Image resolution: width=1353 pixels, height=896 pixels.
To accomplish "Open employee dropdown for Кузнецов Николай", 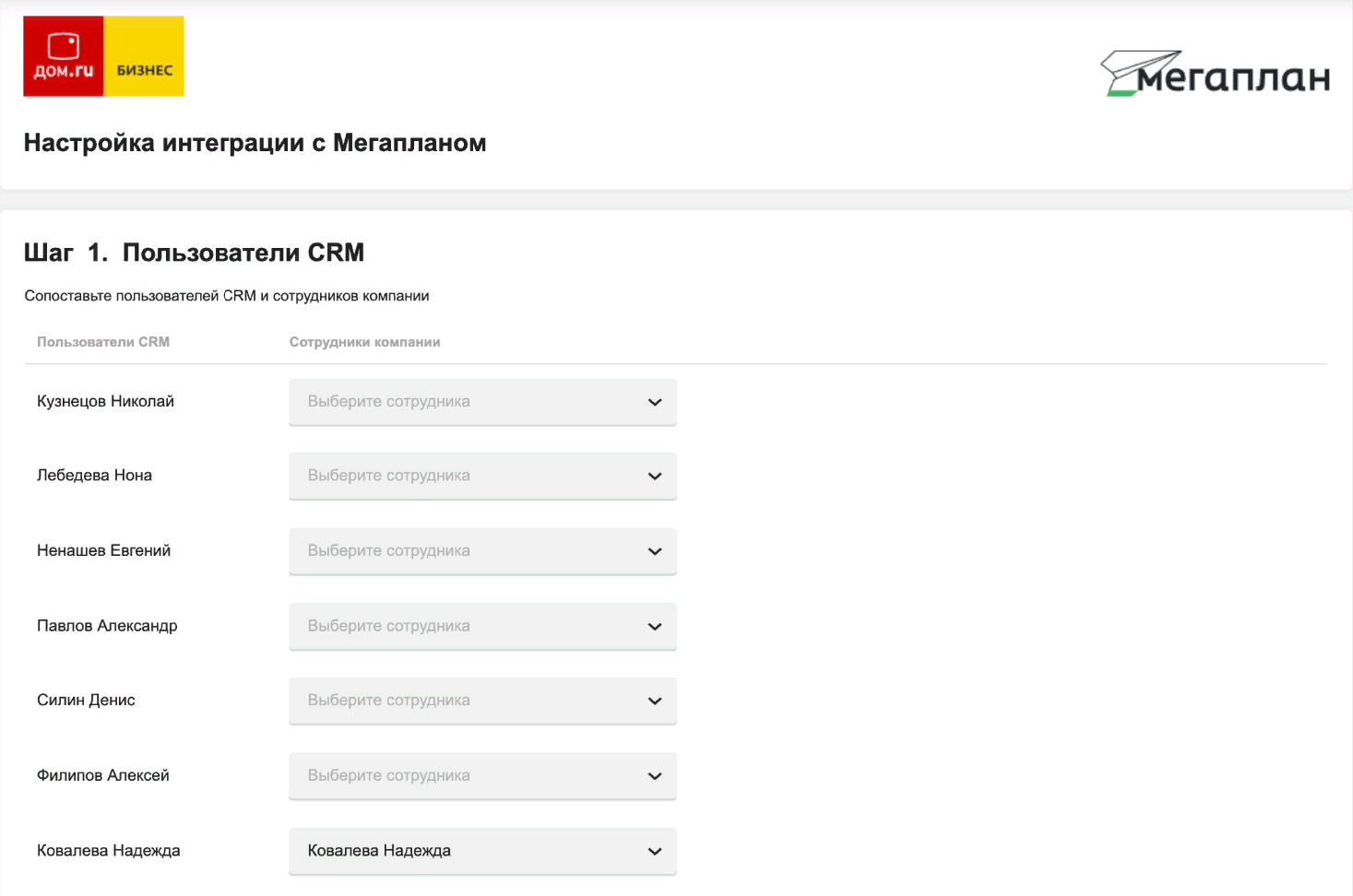I will click(x=482, y=402).
